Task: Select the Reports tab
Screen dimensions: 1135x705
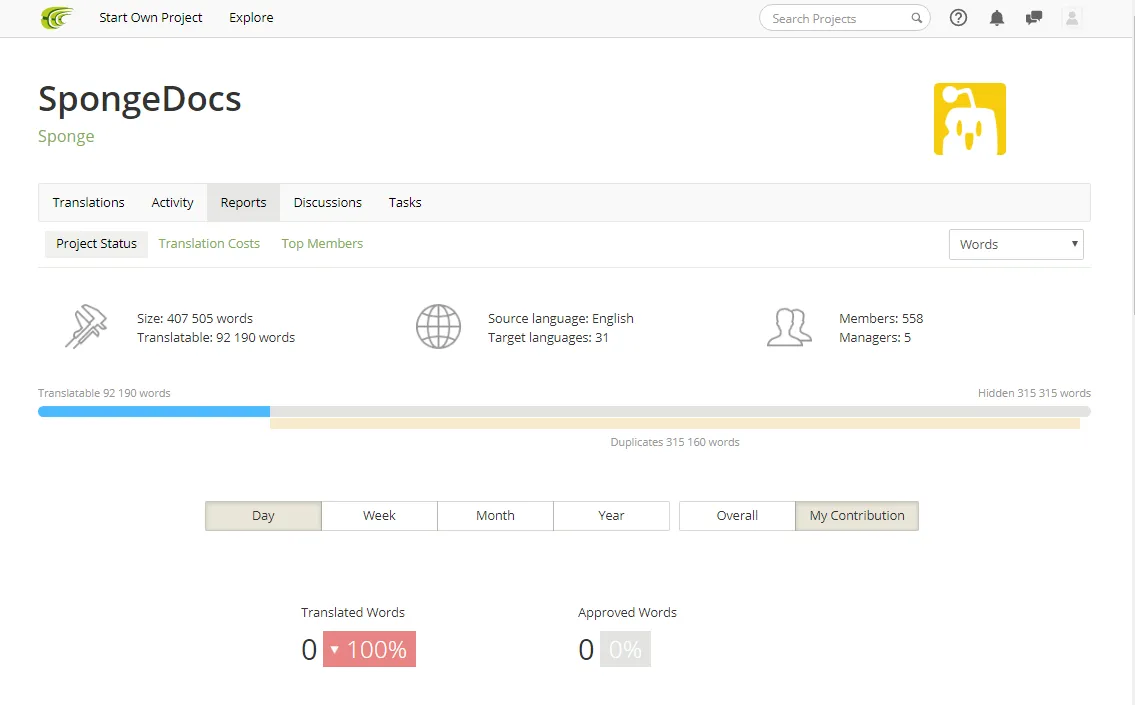Action: pyautogui.click(x=243, y=203)
